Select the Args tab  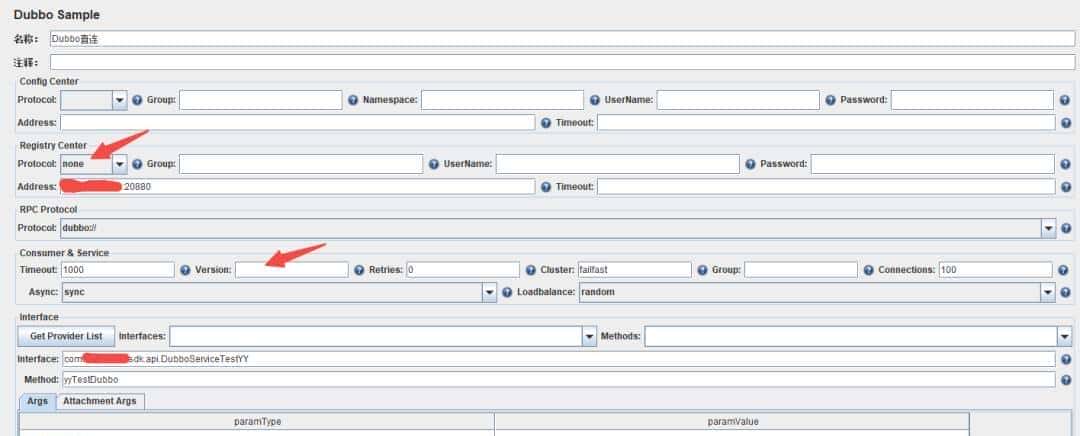(38, 401)
